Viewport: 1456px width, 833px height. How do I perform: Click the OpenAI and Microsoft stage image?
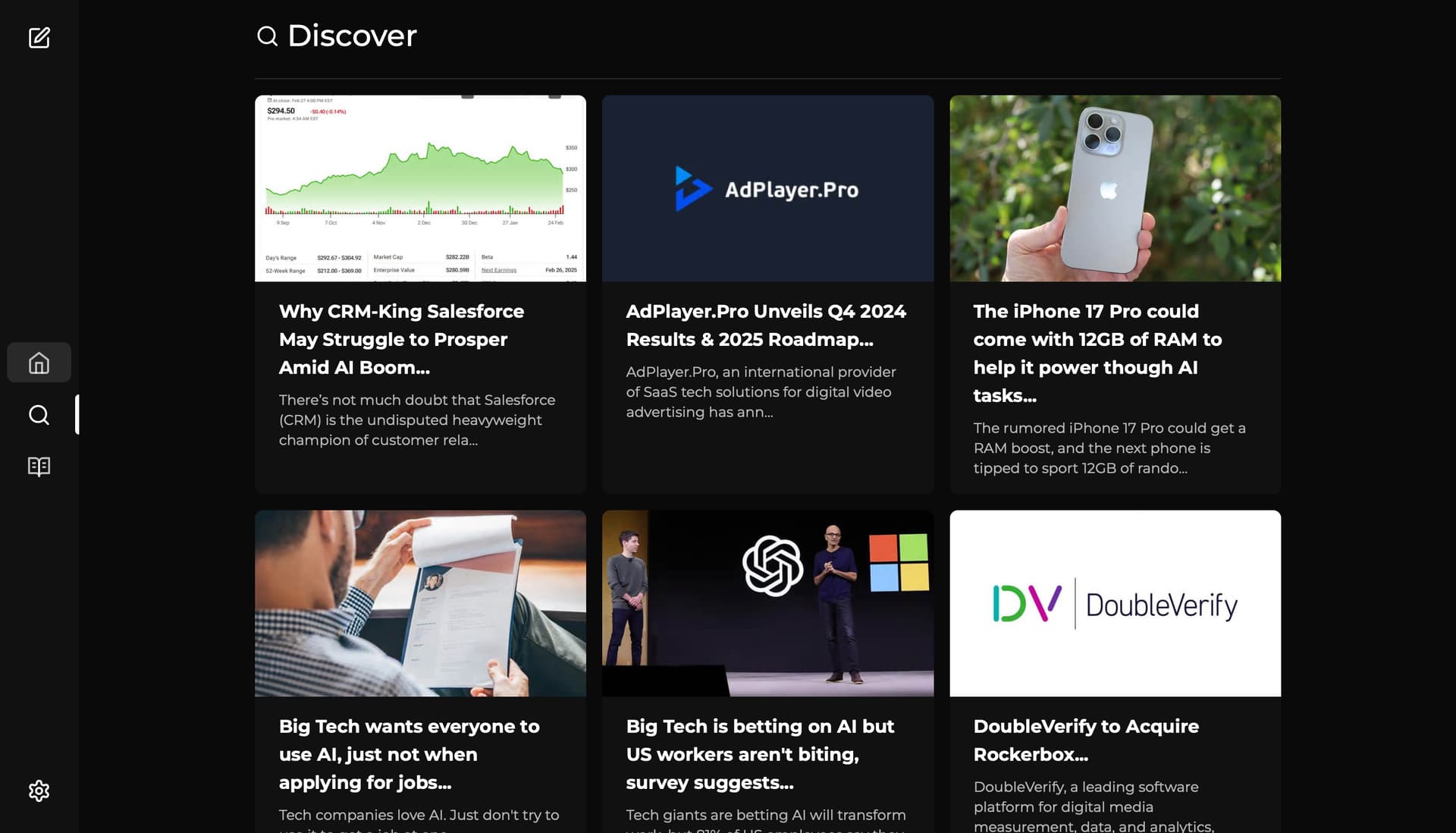click(x=767, y=603)
